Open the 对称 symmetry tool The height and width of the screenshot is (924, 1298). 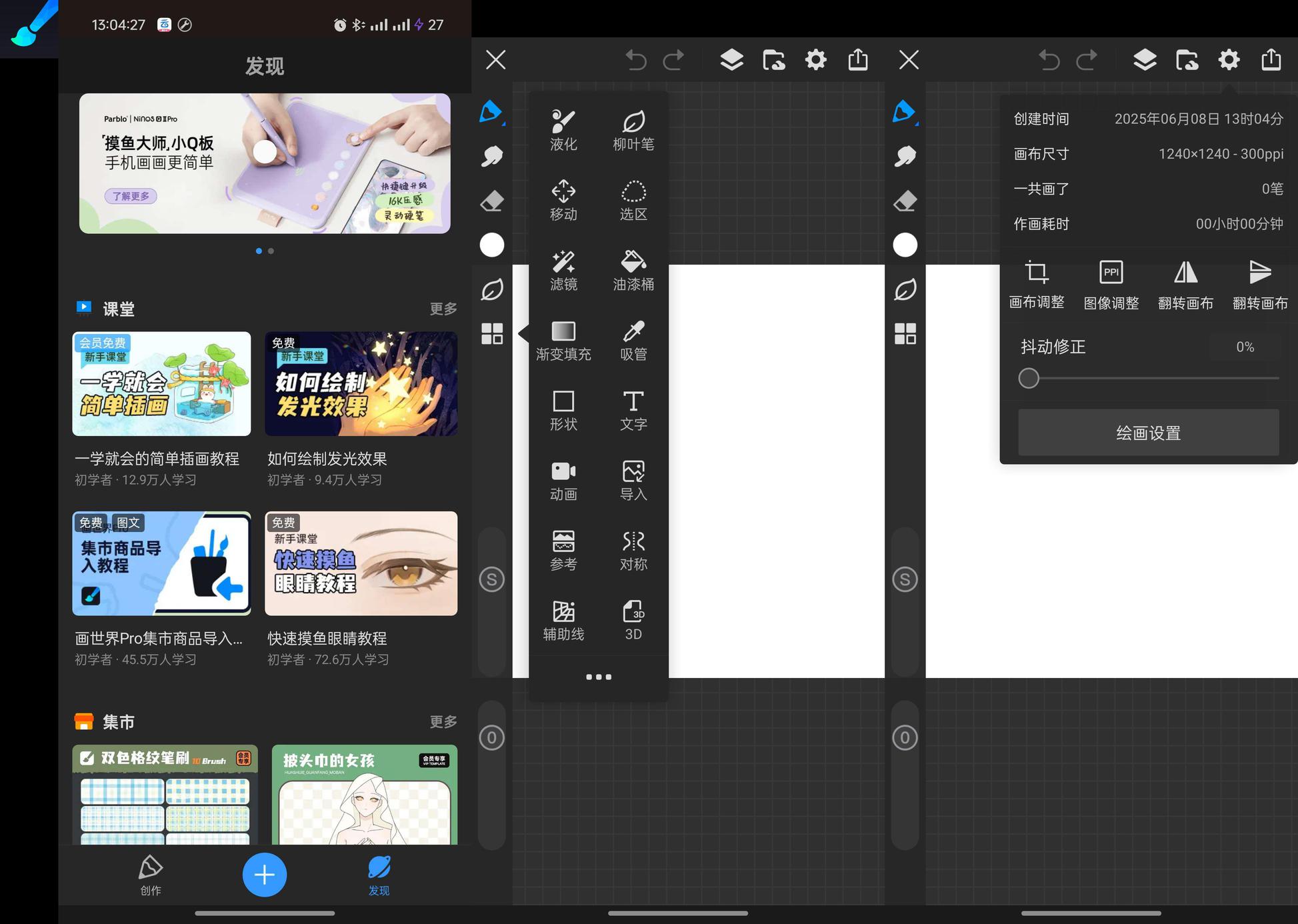point(633,551)
